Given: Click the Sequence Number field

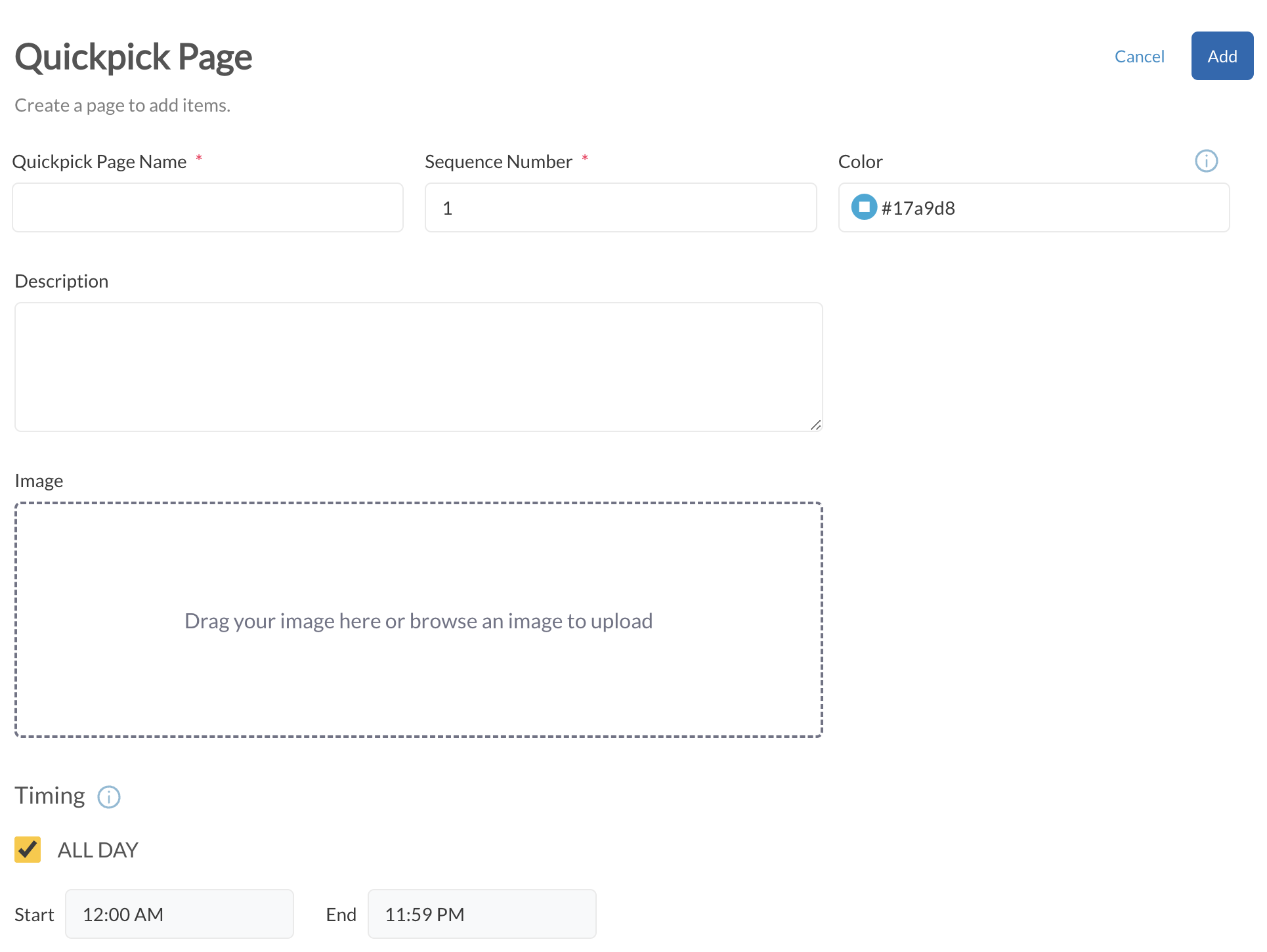Looking at the screenshot, I should 620,207.
